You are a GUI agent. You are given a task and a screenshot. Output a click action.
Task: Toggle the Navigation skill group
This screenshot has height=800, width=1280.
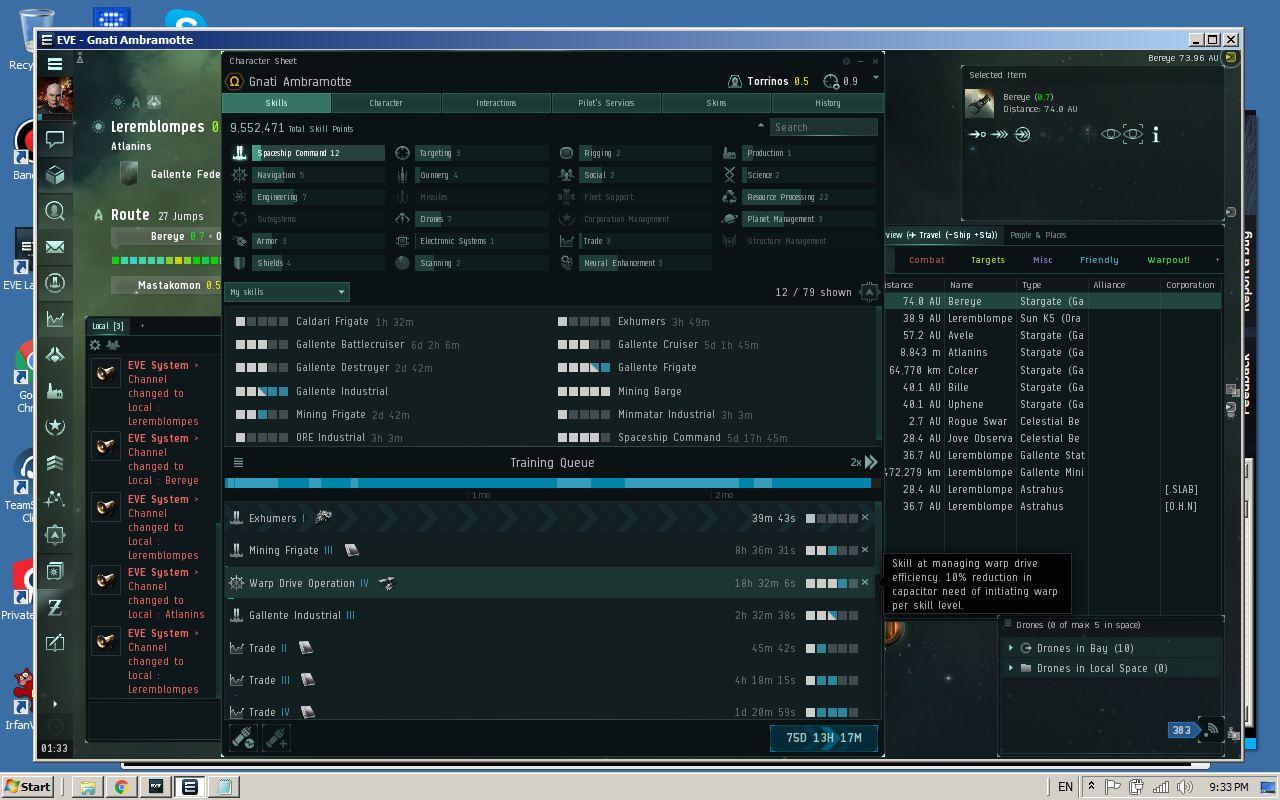click(x=308, y=175)
